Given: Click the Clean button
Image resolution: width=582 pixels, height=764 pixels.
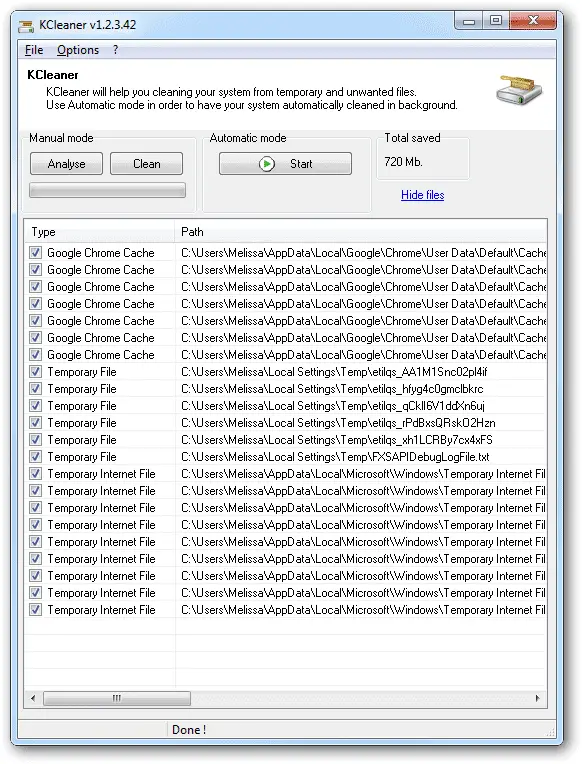Looking at the screenshot, I should tap(146, 164).
